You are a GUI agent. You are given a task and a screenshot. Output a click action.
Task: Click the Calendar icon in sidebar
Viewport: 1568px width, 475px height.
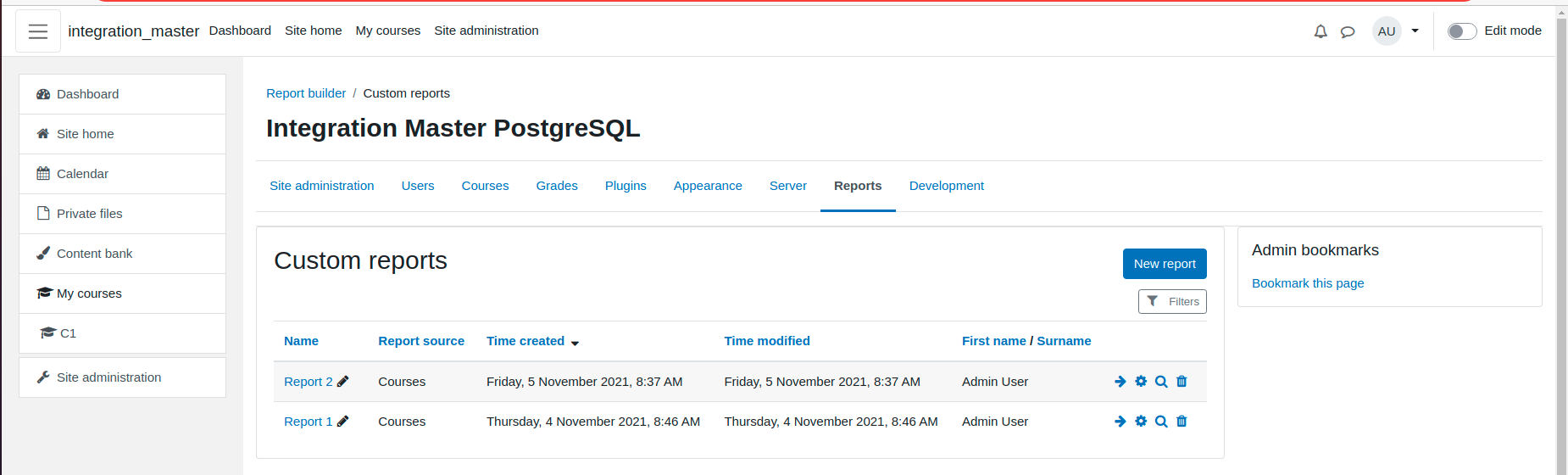tap(43, 174)
